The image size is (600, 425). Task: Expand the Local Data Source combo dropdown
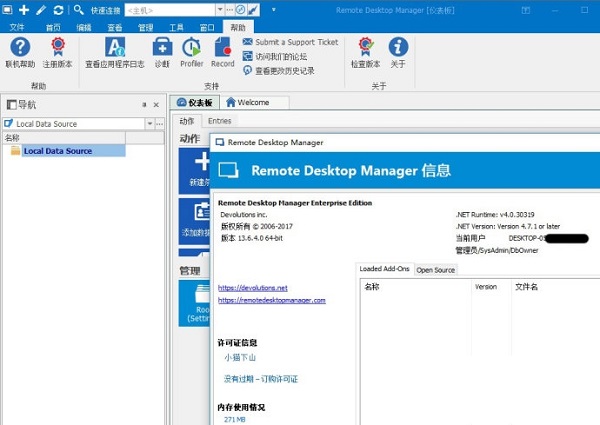click(x=150, y=124)
